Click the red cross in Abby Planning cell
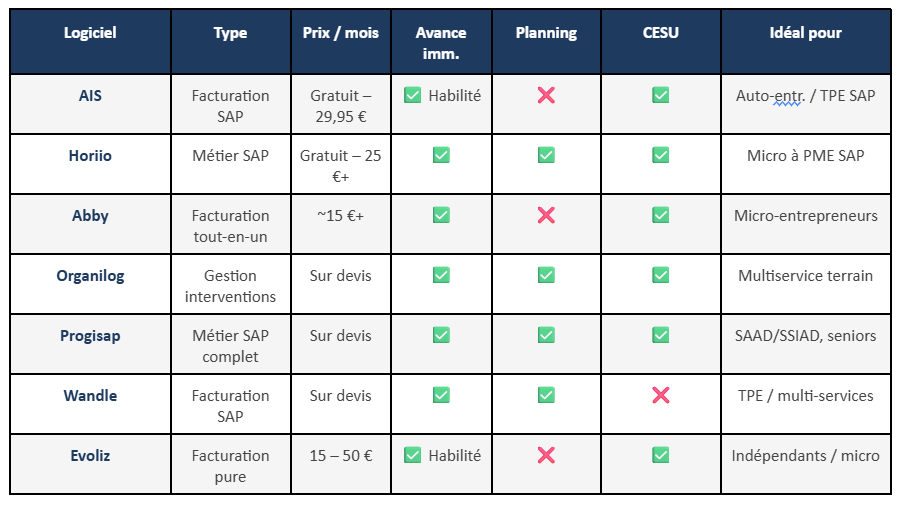904x508 pixels. coord(546,215)
